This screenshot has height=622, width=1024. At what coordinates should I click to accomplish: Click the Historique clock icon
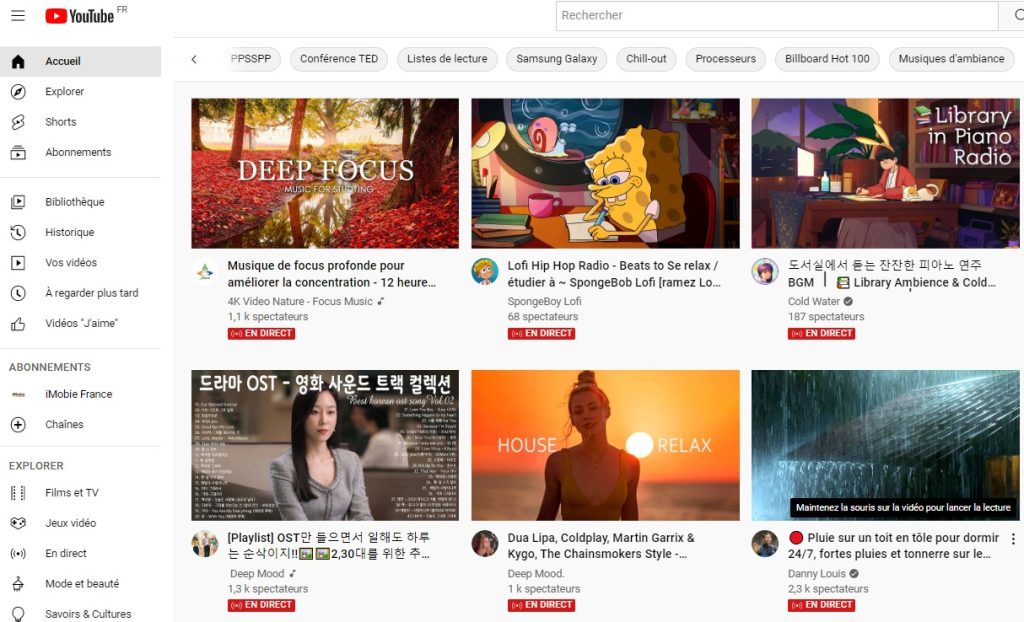point(18,233)
